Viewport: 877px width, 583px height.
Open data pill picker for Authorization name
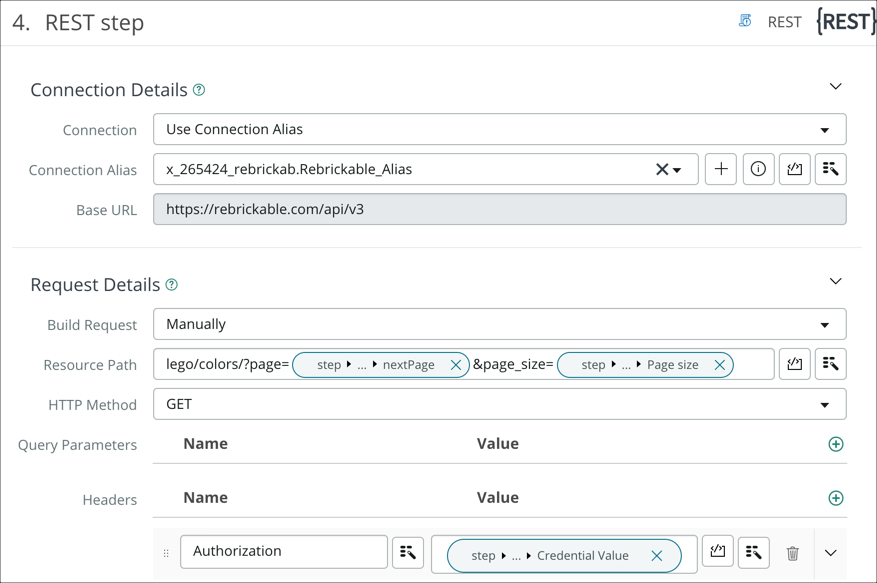(x=408, y=552)
